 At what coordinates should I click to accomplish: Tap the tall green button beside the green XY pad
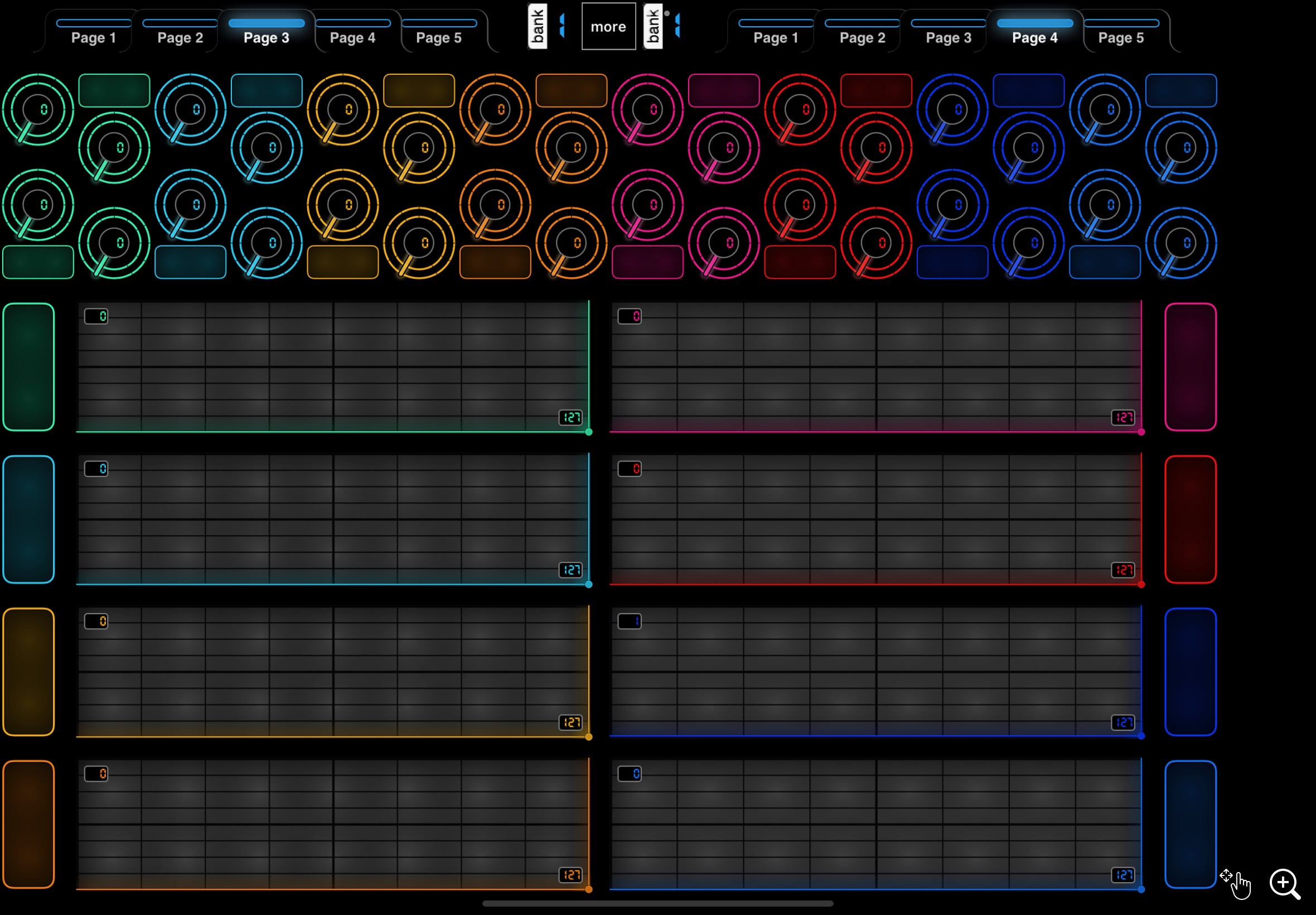point(28,367)
